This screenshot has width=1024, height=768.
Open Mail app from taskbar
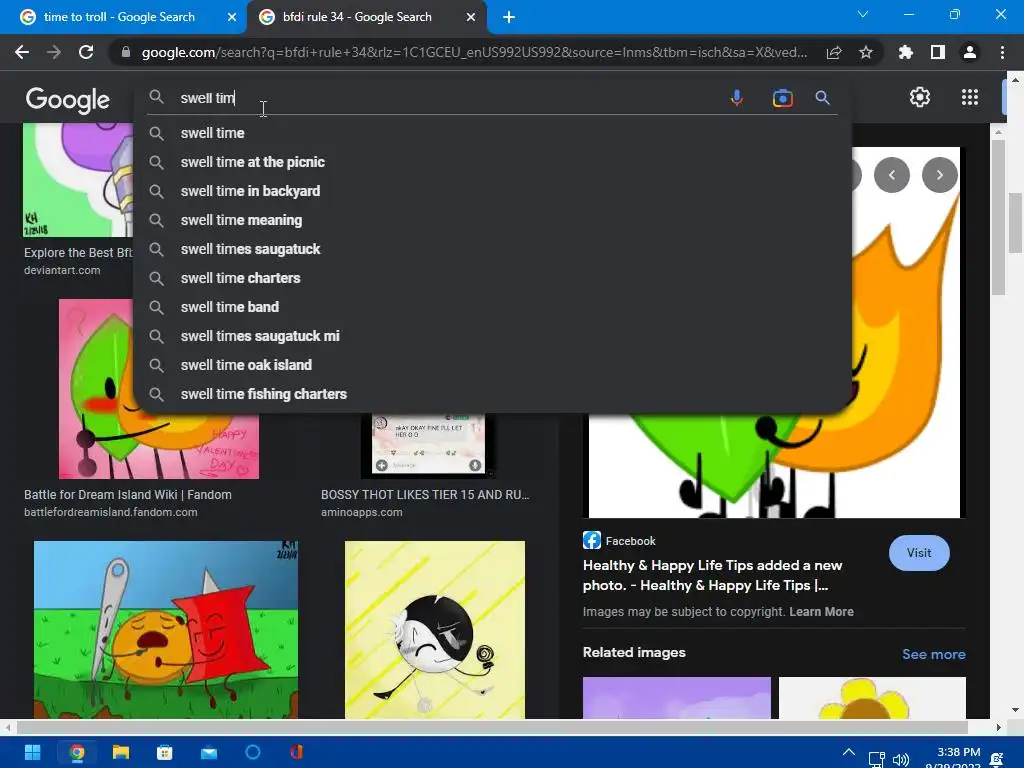point(209,753)
